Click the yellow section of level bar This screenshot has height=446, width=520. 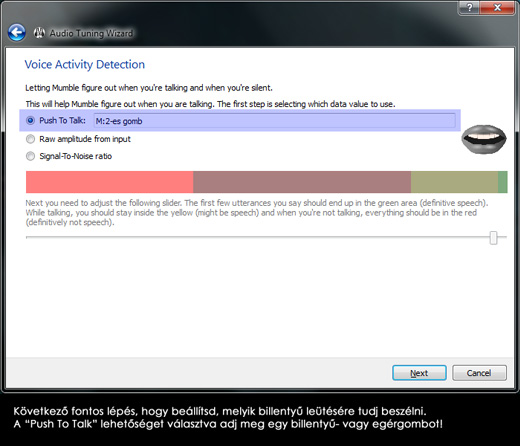point(455,182)
